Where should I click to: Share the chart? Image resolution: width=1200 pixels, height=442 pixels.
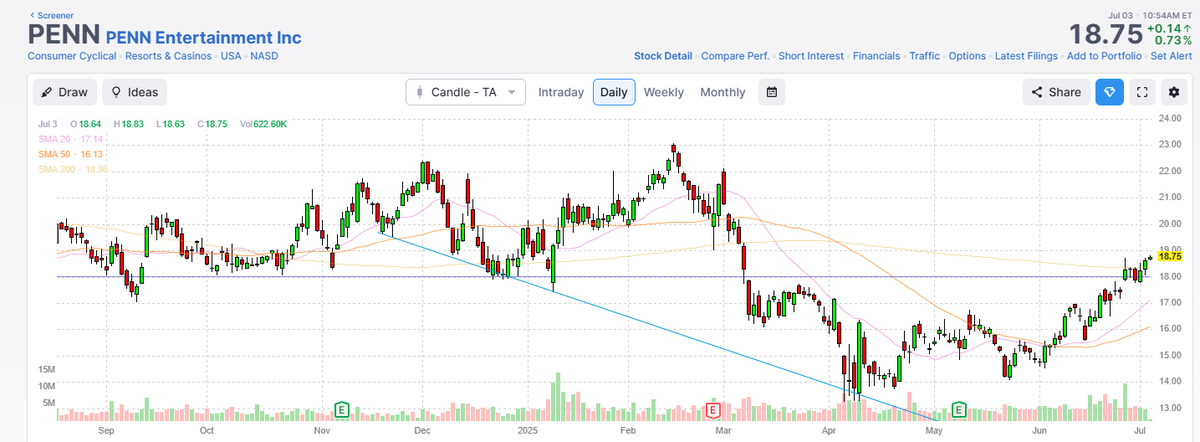(x=1056, y=92)
